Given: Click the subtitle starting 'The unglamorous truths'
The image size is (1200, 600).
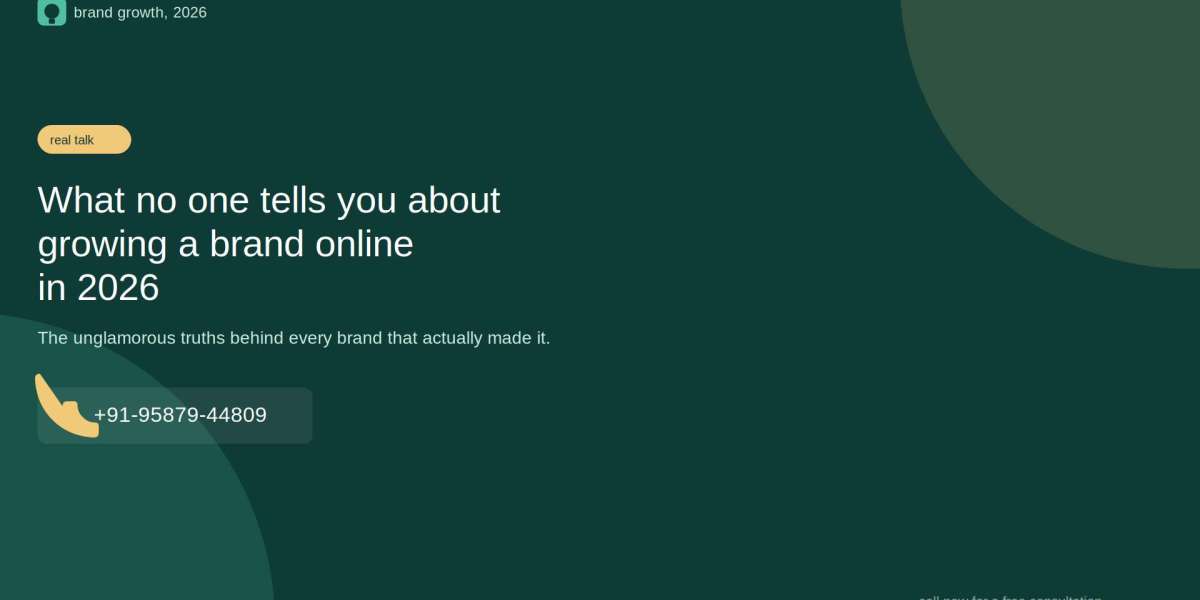Looking at the screenshot, I should coord(294,338).
